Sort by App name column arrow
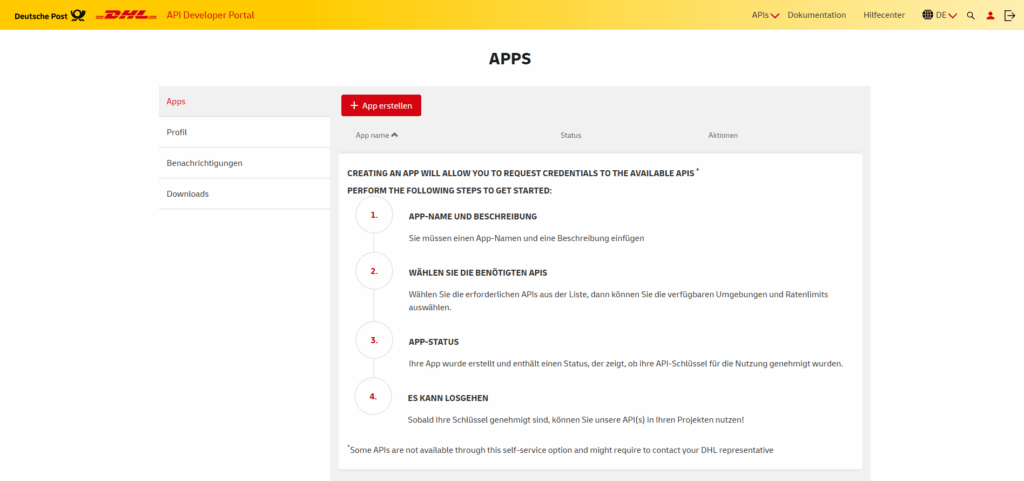The height and width of the screenshot is (481, 1024). point(394,135)
